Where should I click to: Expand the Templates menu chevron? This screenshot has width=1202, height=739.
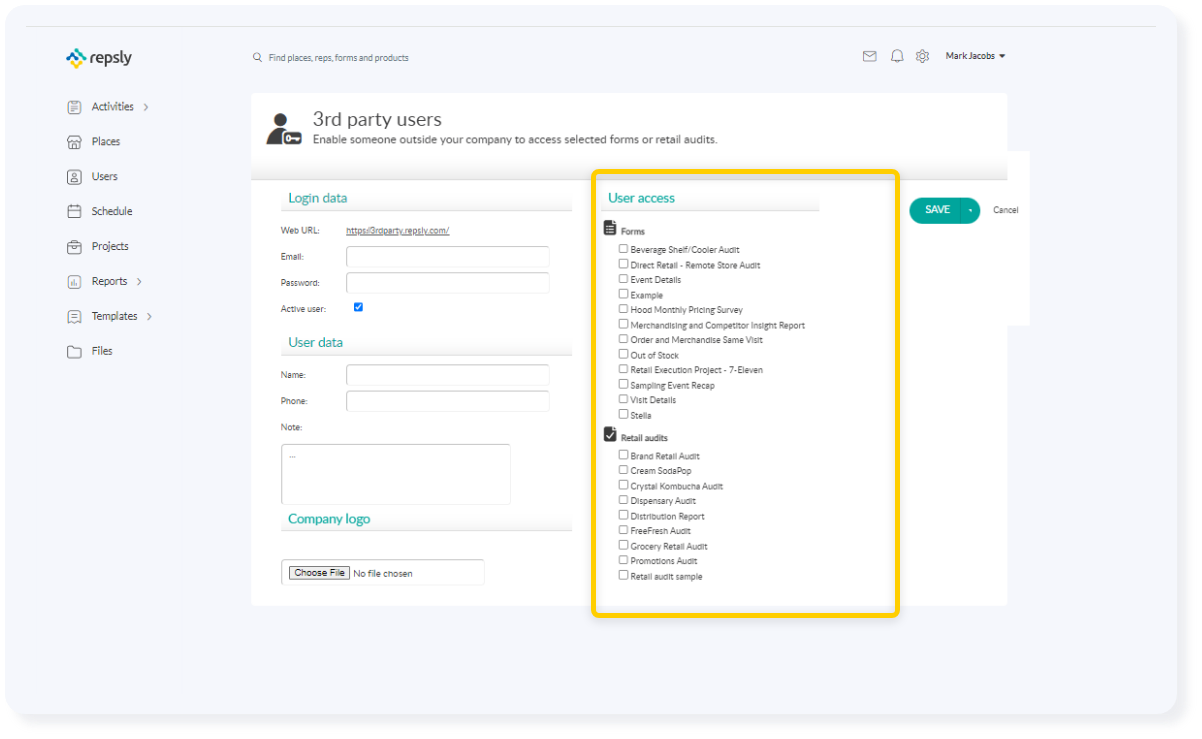click(149, 317)
